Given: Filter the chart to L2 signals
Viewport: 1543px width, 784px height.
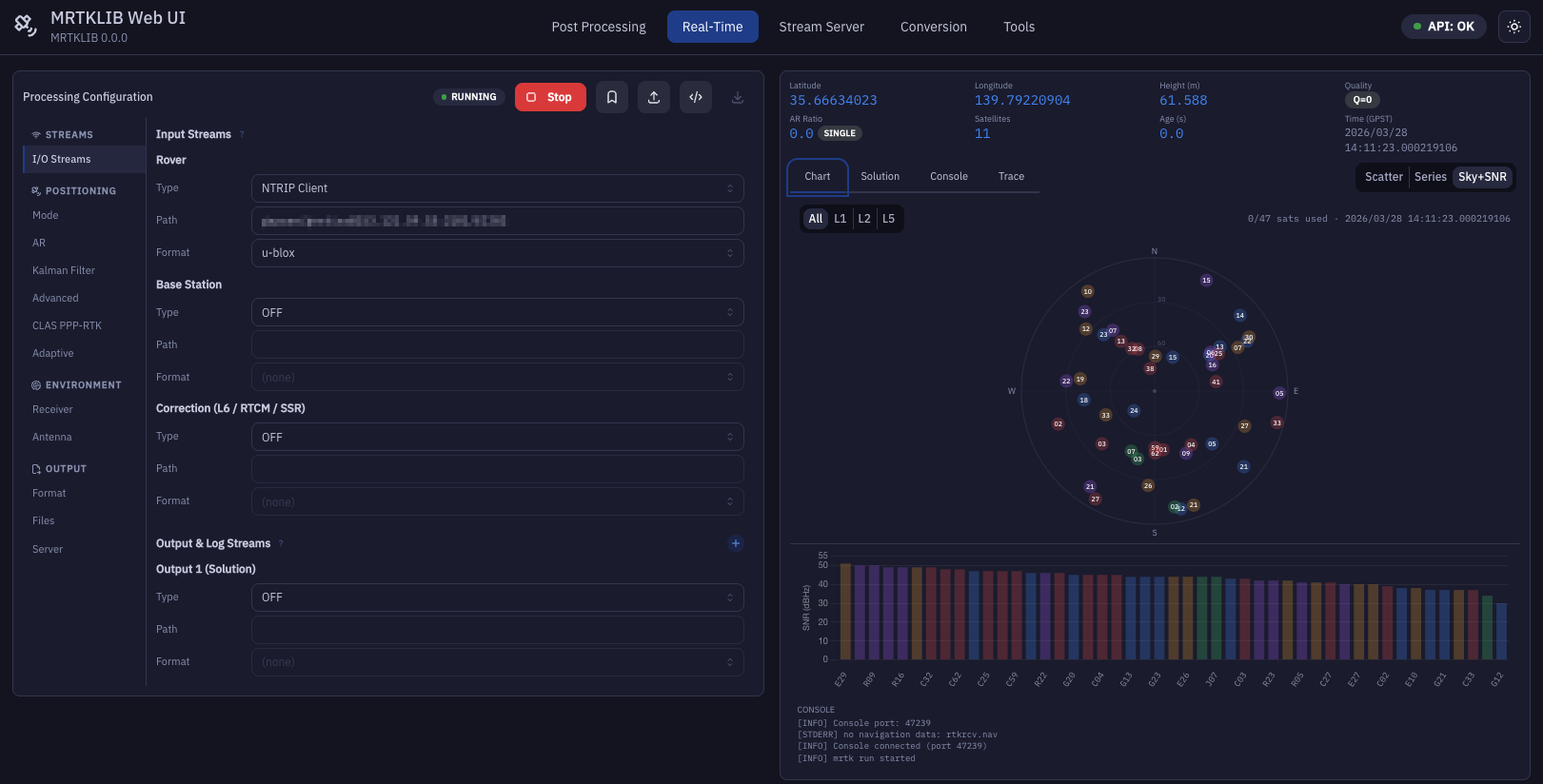Looking at the screenshot, I should coord(864,219).
